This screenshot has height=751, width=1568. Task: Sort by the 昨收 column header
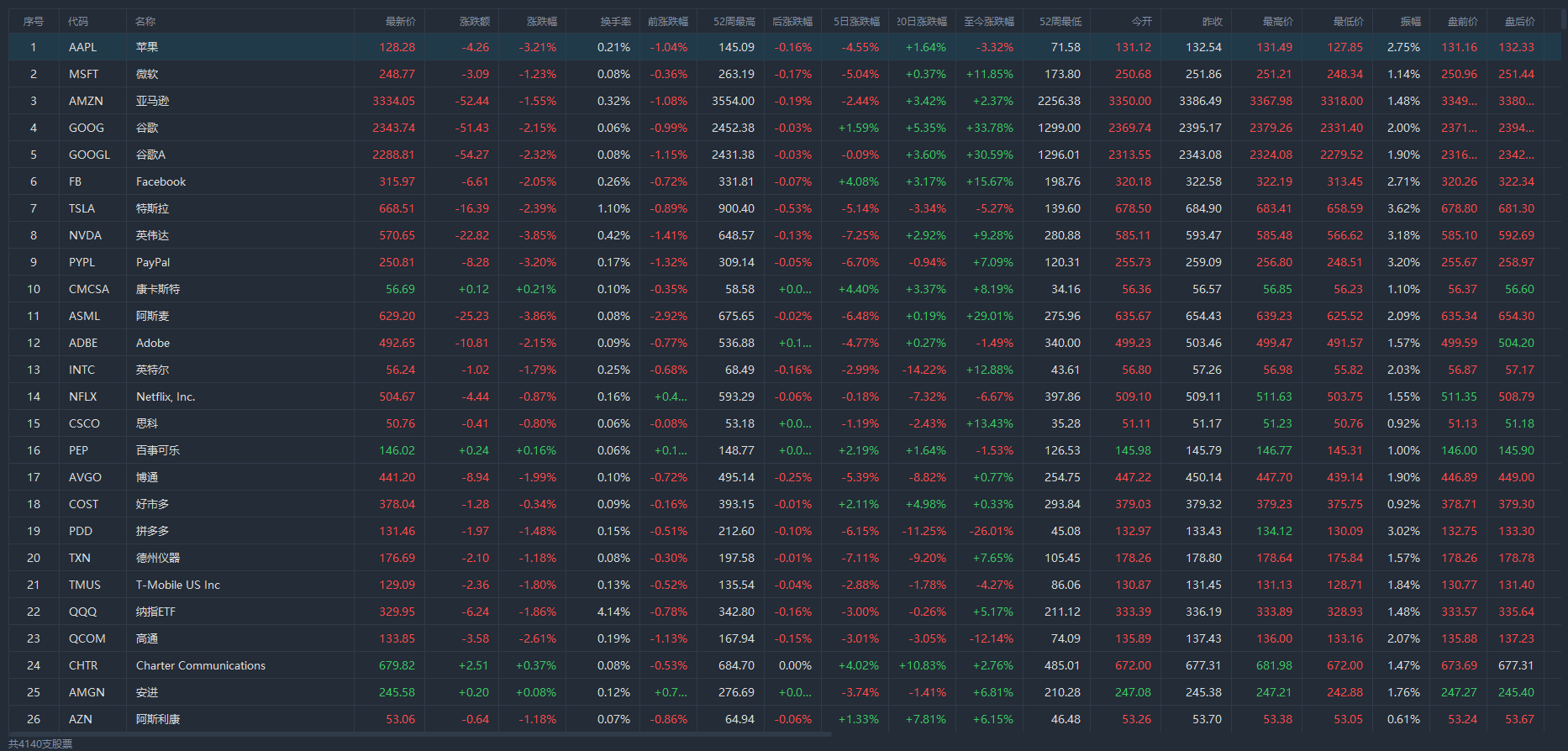1213,21
